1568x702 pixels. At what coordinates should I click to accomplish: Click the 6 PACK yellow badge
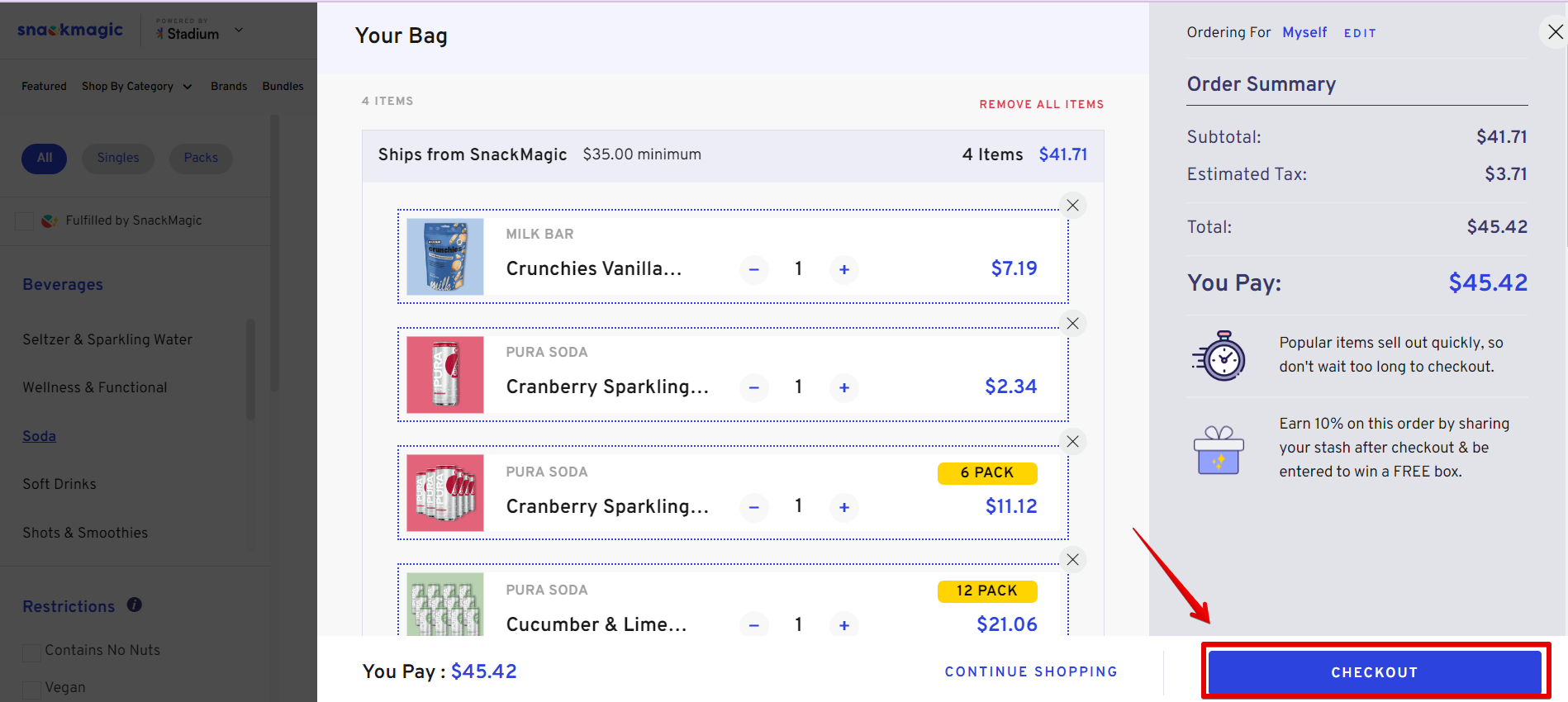pos(987,473)
